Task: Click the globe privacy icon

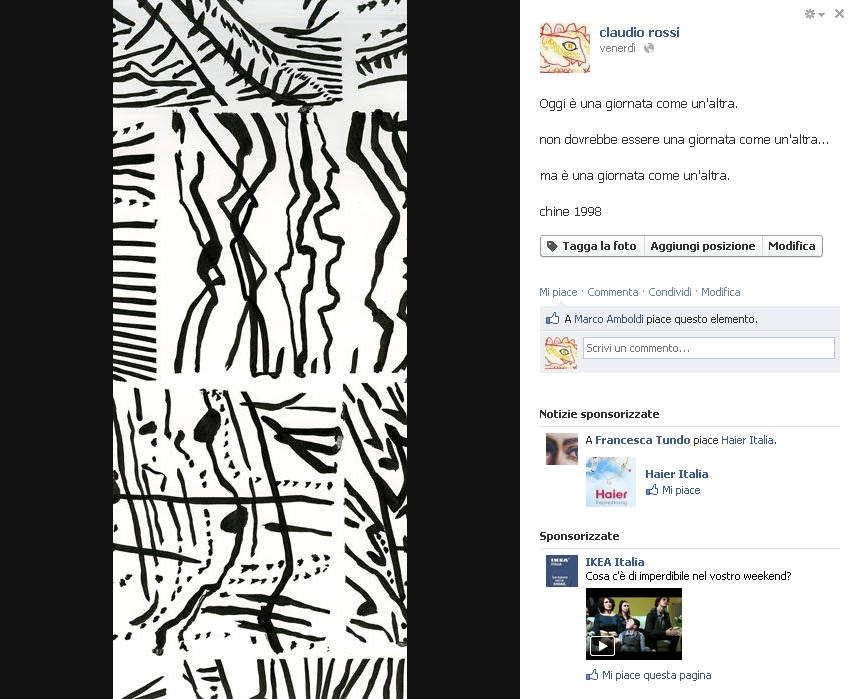Action: point(649,48)
